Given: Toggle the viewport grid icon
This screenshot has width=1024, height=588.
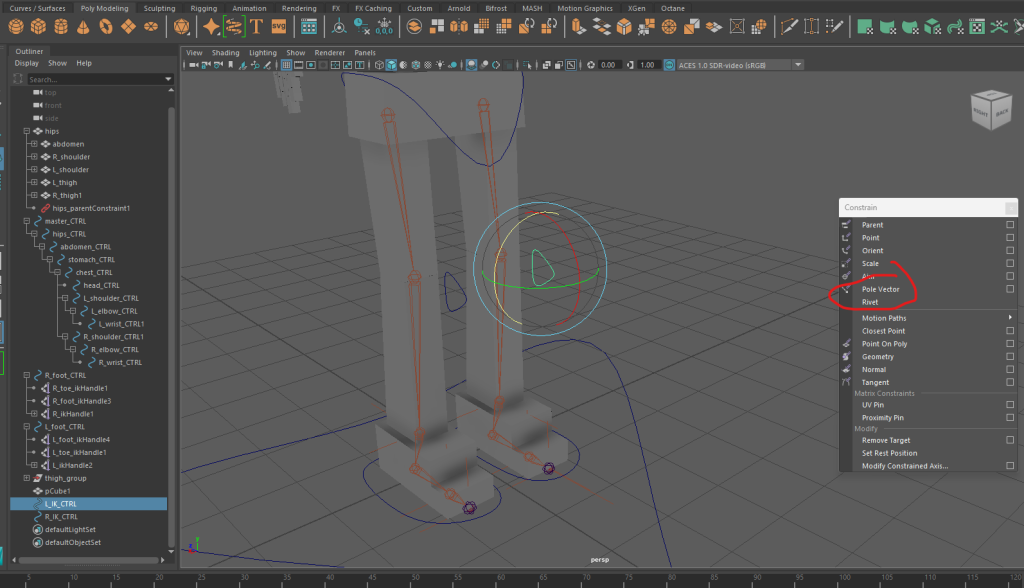Looking at the screenshot, I should coord(286,65).
